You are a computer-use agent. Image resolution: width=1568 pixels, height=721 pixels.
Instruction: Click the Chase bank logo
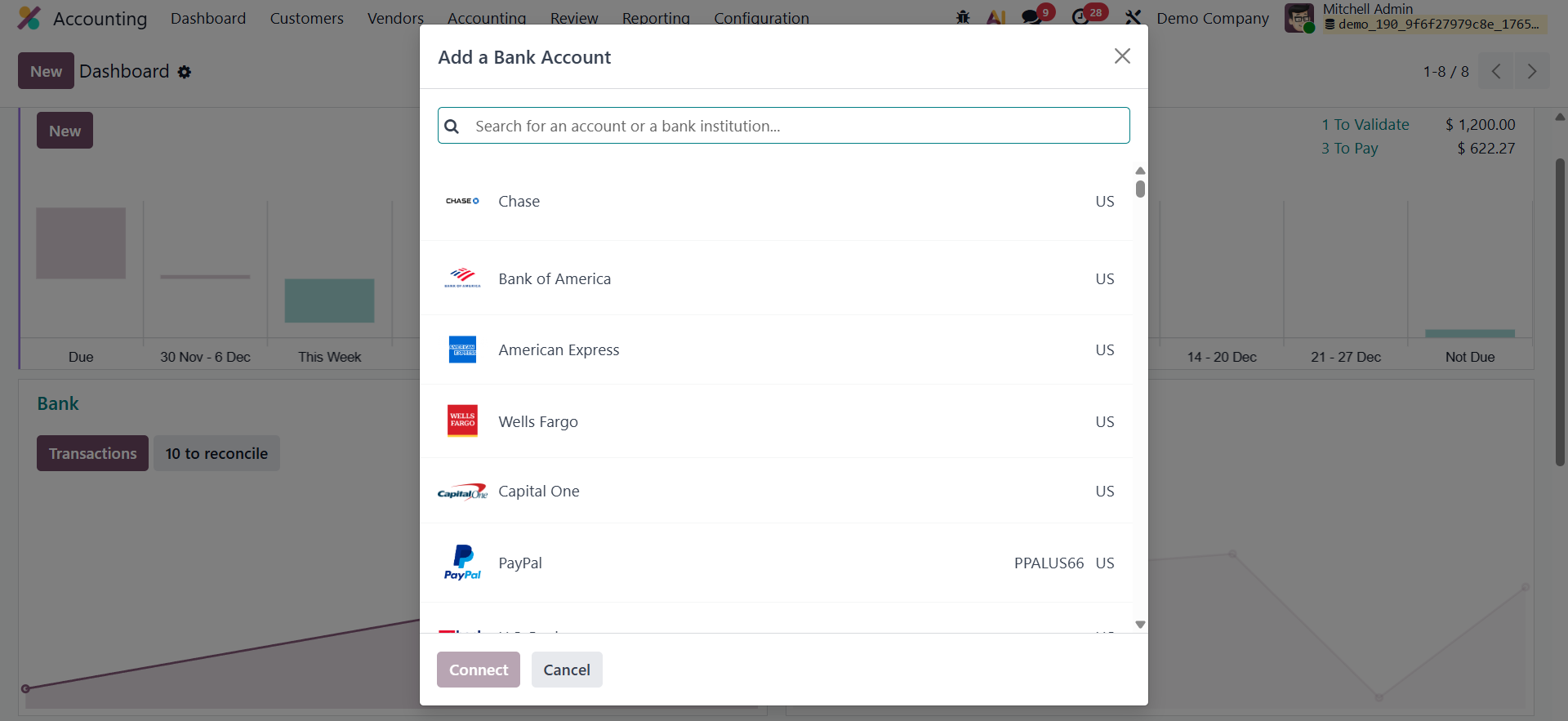462,201
